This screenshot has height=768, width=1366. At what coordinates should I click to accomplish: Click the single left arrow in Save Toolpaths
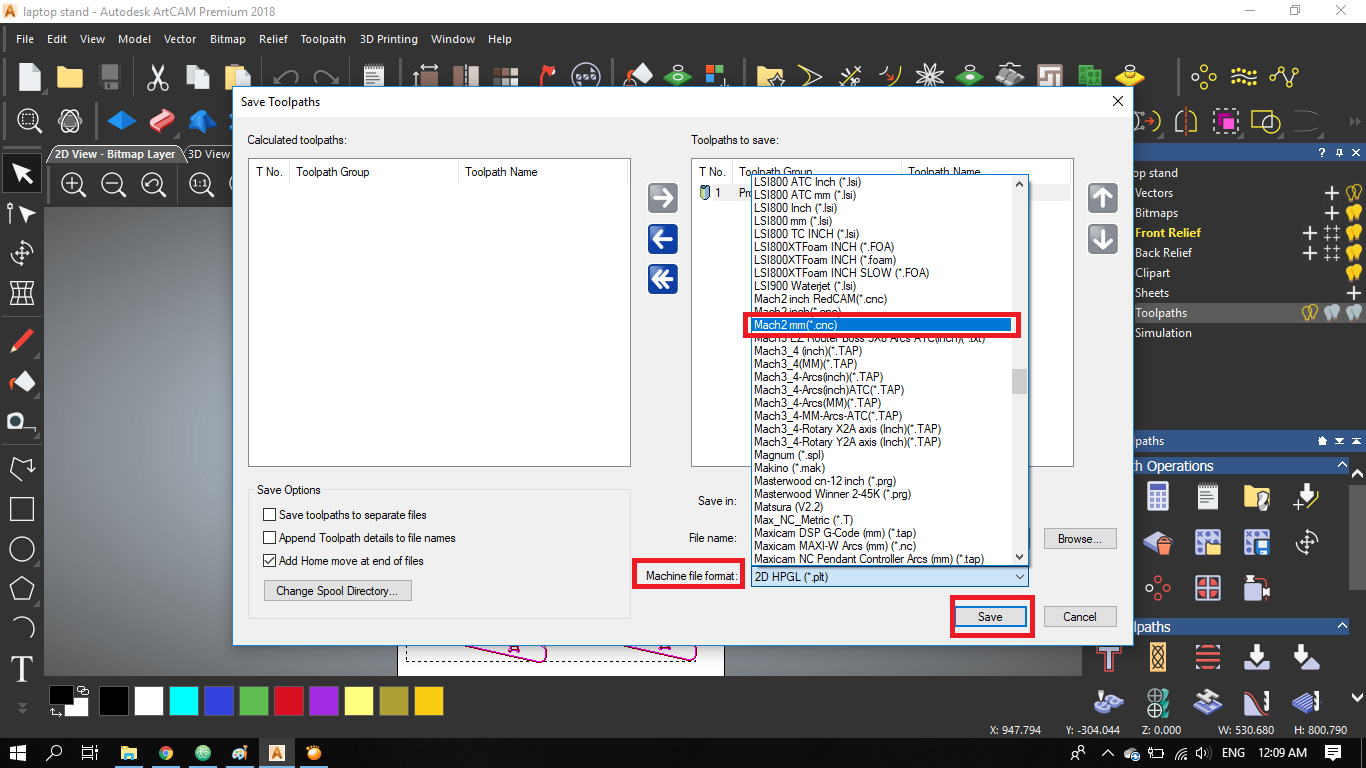[x=663, y=238]
